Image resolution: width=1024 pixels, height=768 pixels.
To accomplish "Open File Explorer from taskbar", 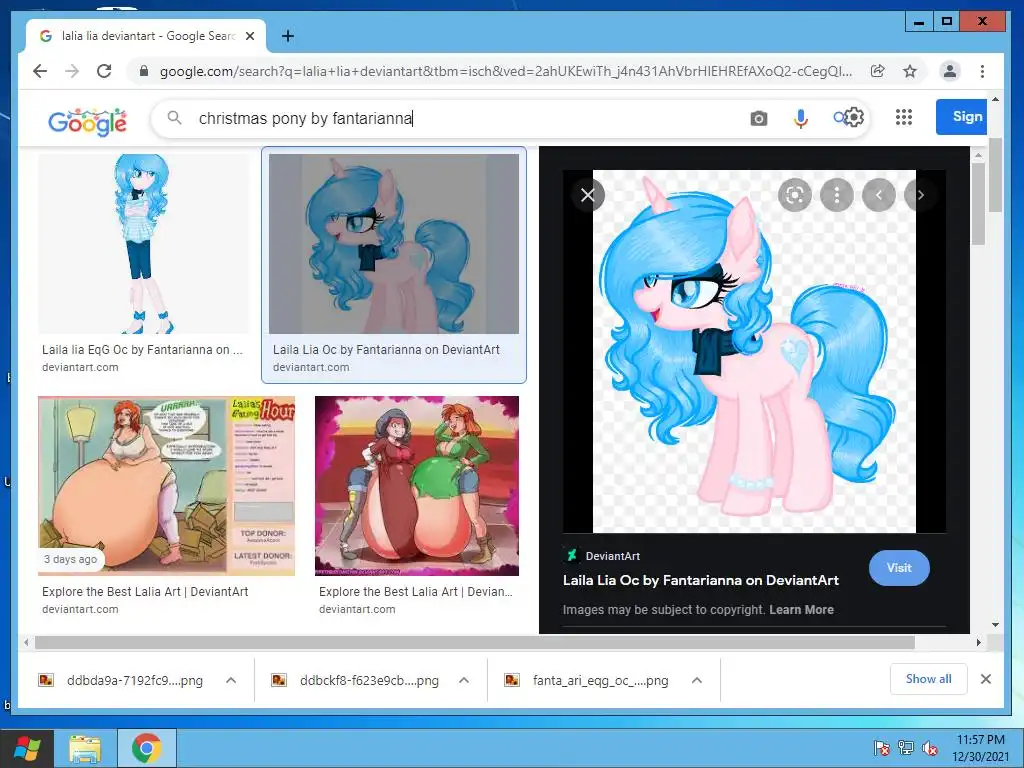I will pos(85,748).
